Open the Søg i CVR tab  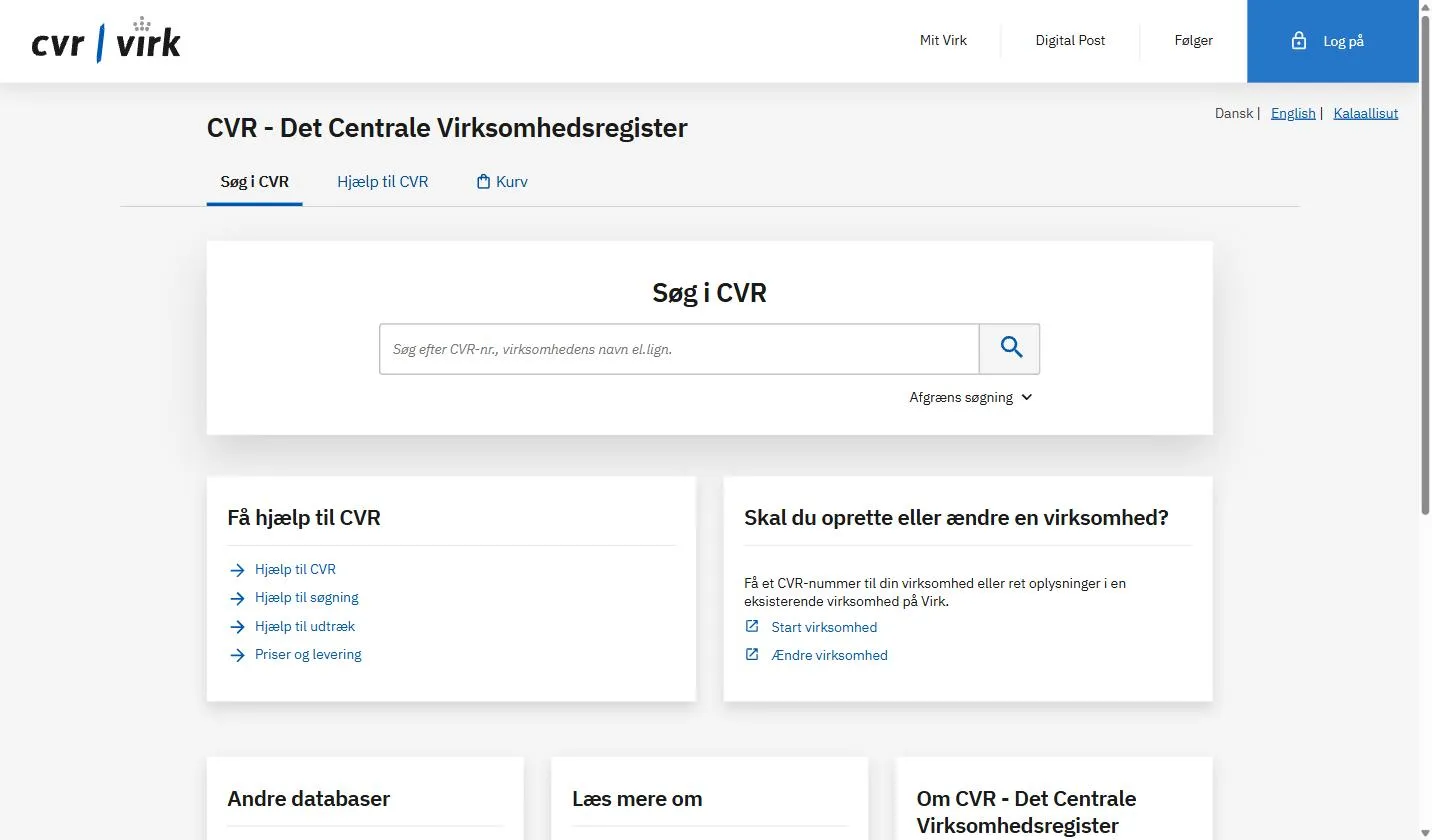(x=255, y=182)
